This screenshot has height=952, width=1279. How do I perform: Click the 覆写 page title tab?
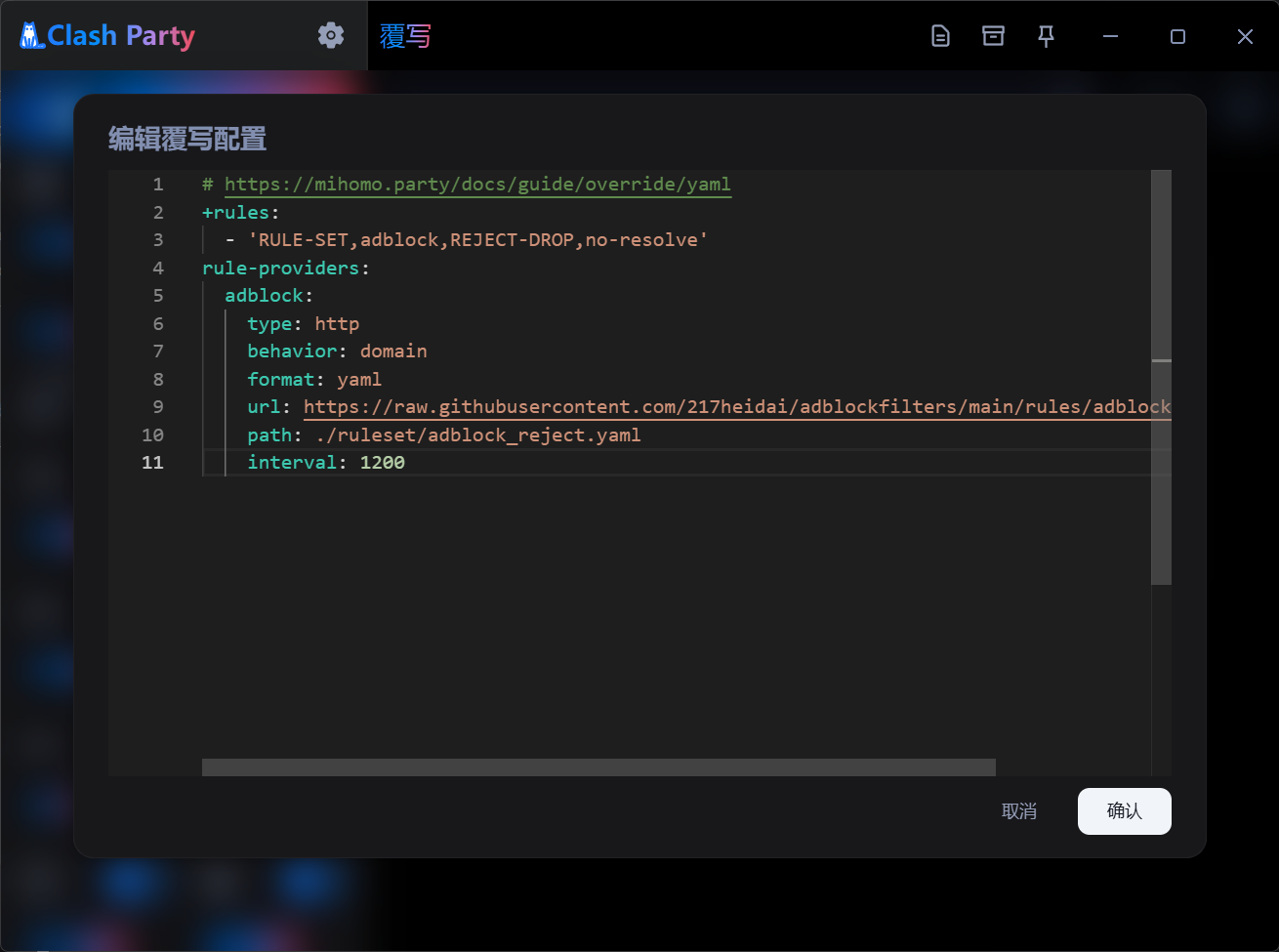coord(405,36)
